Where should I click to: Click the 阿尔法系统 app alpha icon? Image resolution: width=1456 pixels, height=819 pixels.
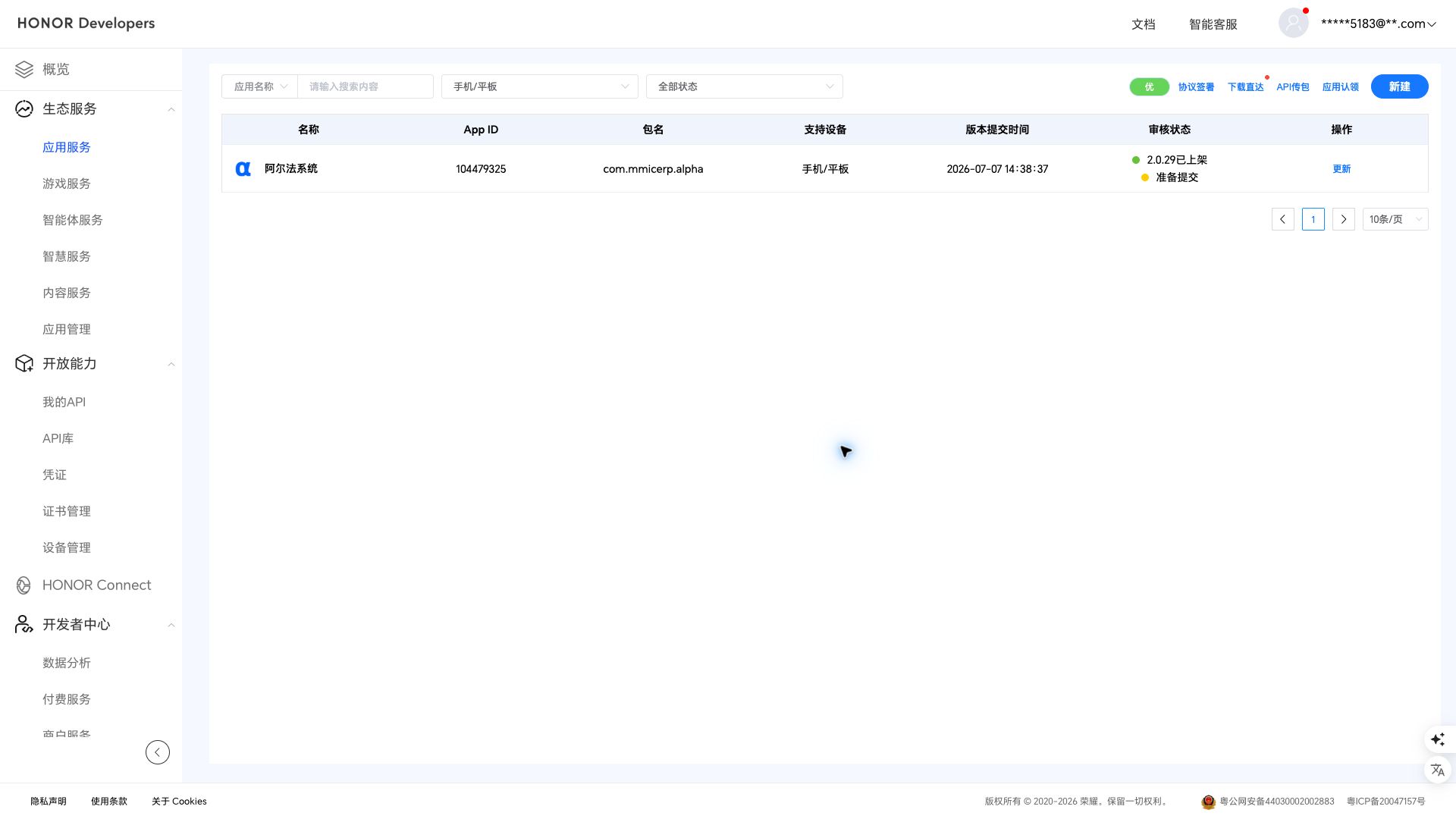[x=243, y=168]
